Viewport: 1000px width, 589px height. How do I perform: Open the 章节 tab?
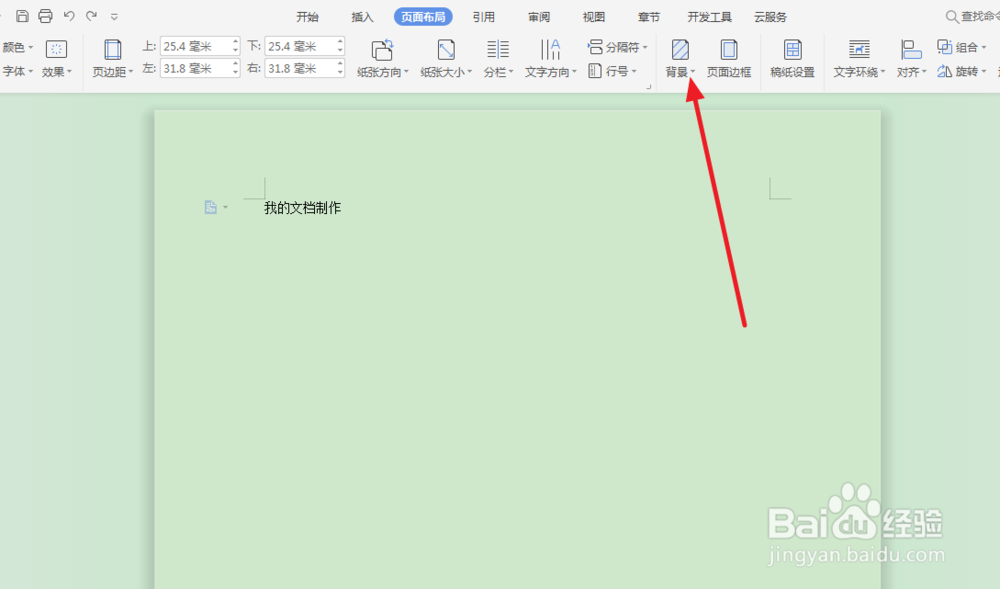point(649,17)
